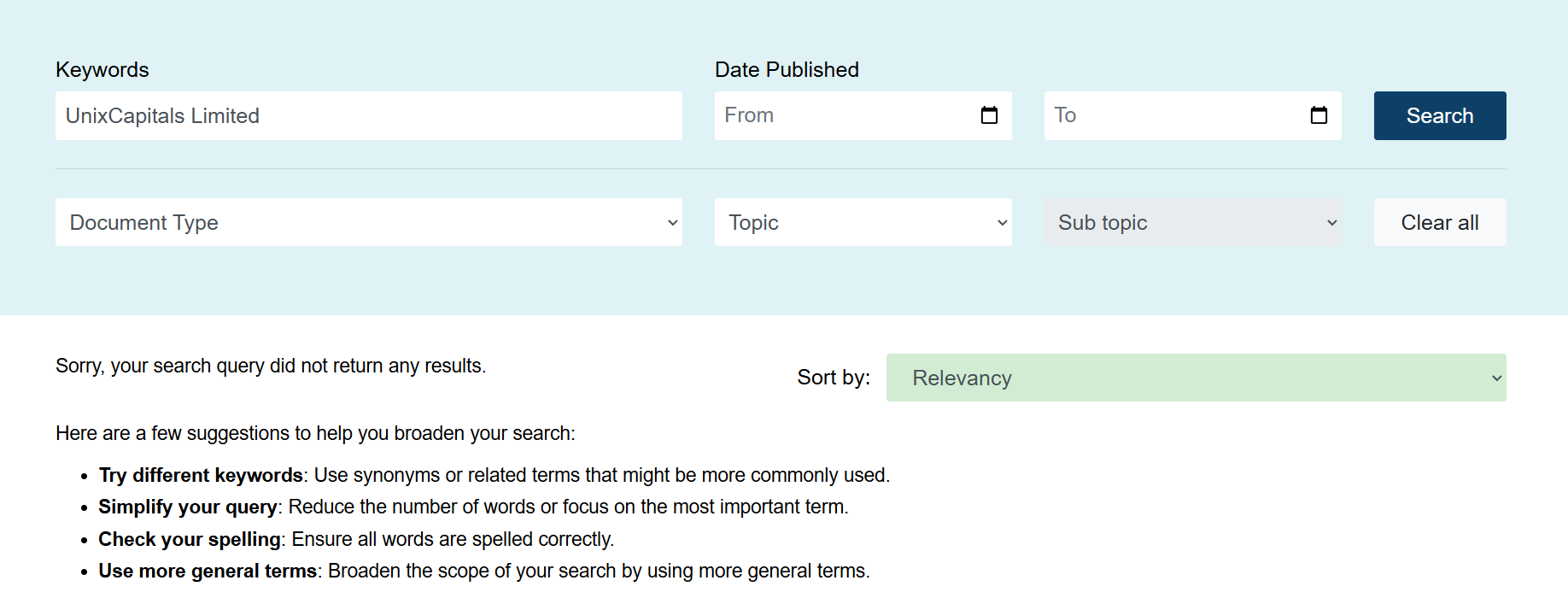The image size is (1568, 598).
Task: Click the Search button
Action: point(1440,115)
